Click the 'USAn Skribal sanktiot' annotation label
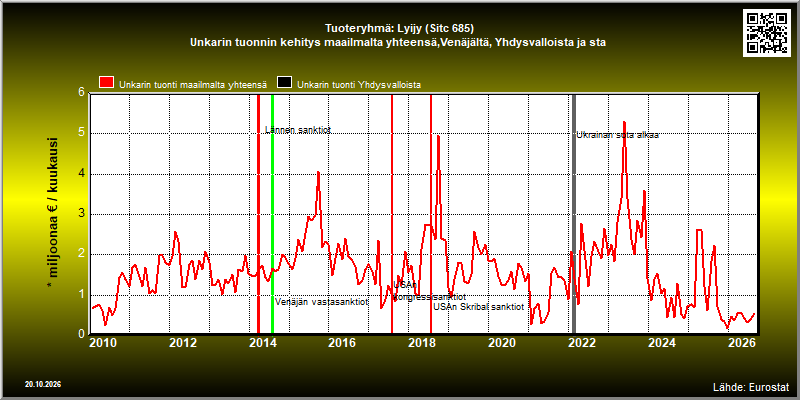This screenshot has height=400, width=800. tap(479, 307)
